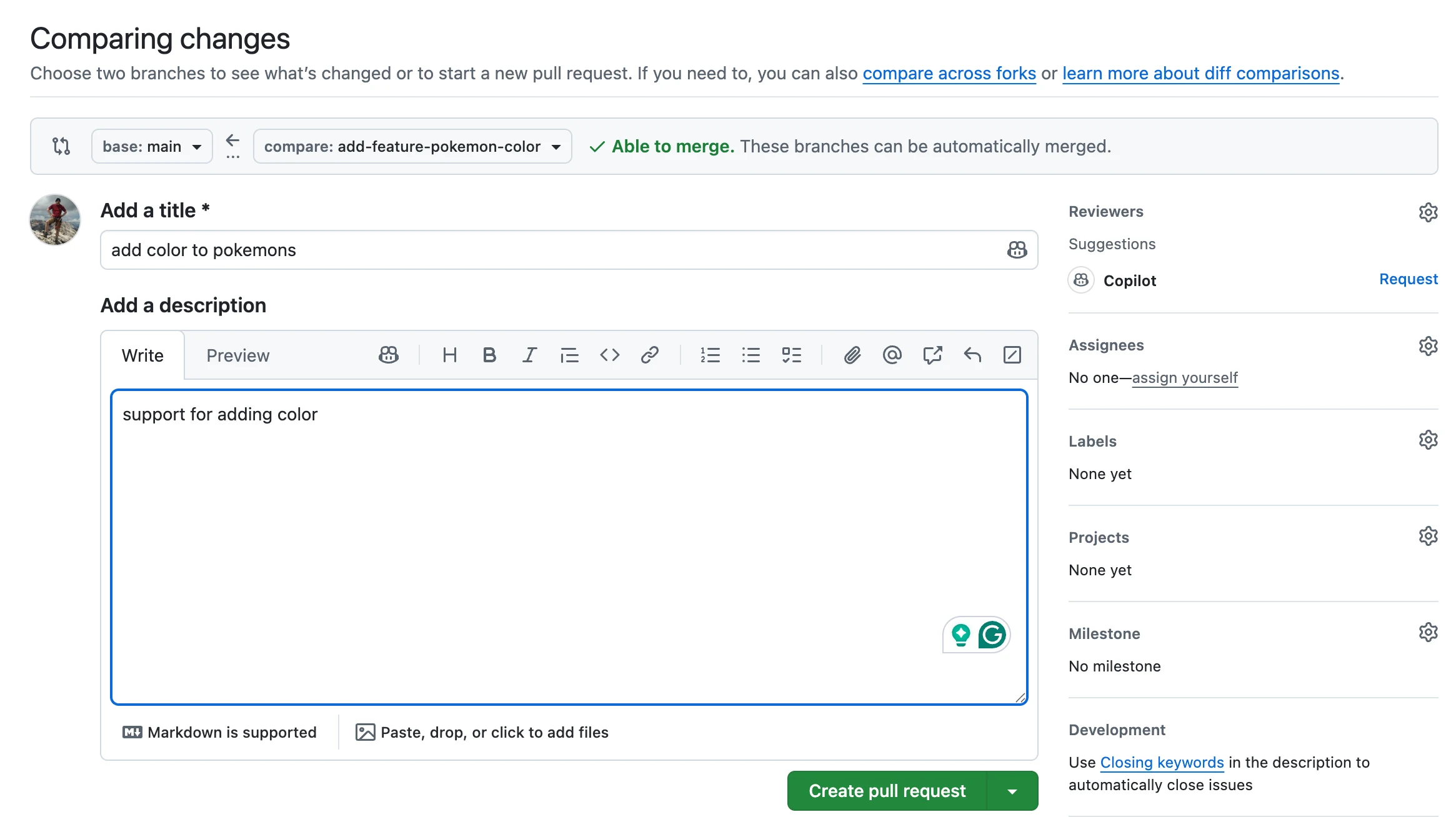The height and width of the screenshot is (817, 1456).
Task: Click Create pull request button
Action: point(887,791)
